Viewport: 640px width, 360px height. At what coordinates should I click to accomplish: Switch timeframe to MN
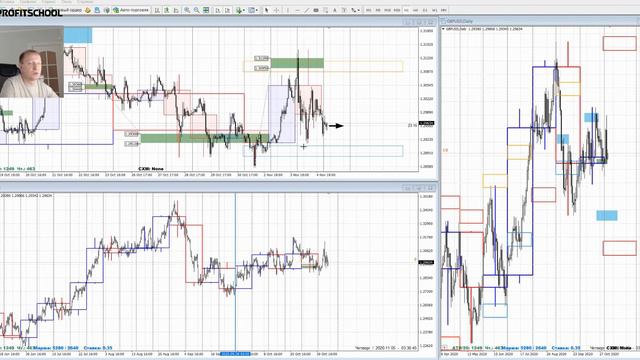coord(444,10)
